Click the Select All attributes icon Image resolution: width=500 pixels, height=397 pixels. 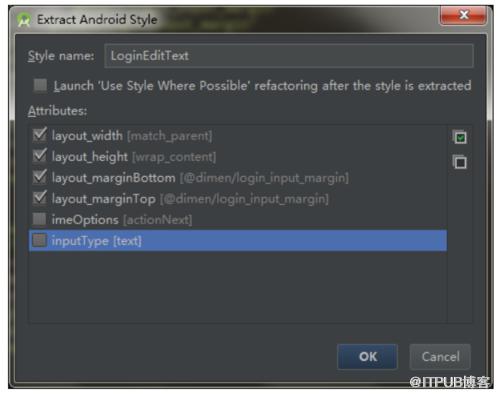point(460,137)
